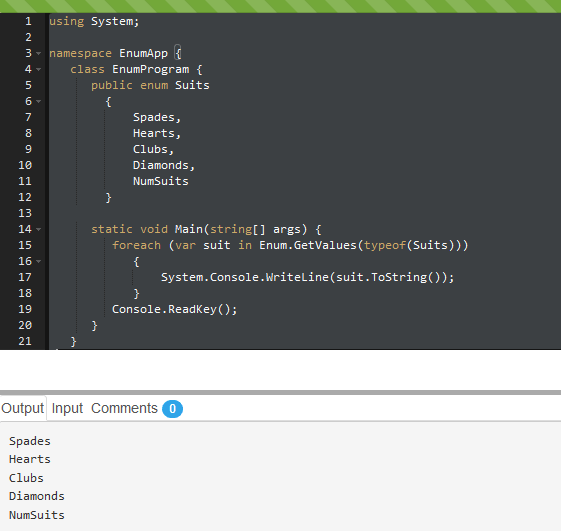Click the gray divider bar above output tabs
Viewport: 561px width, 531px height.
280,393
